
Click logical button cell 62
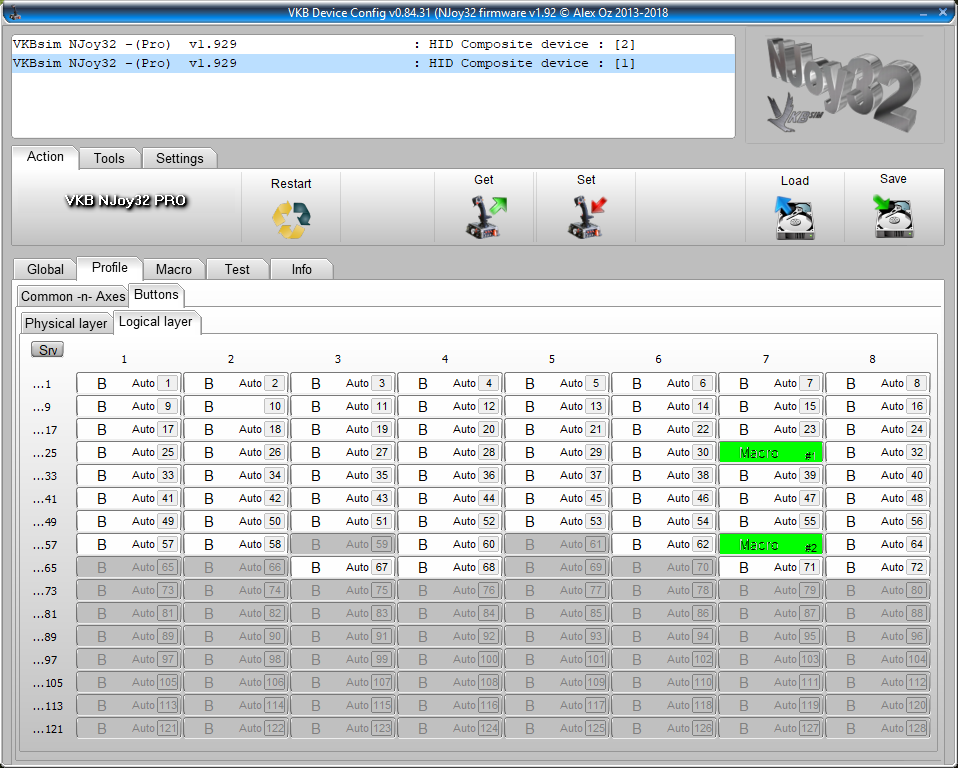click(664, 544)
